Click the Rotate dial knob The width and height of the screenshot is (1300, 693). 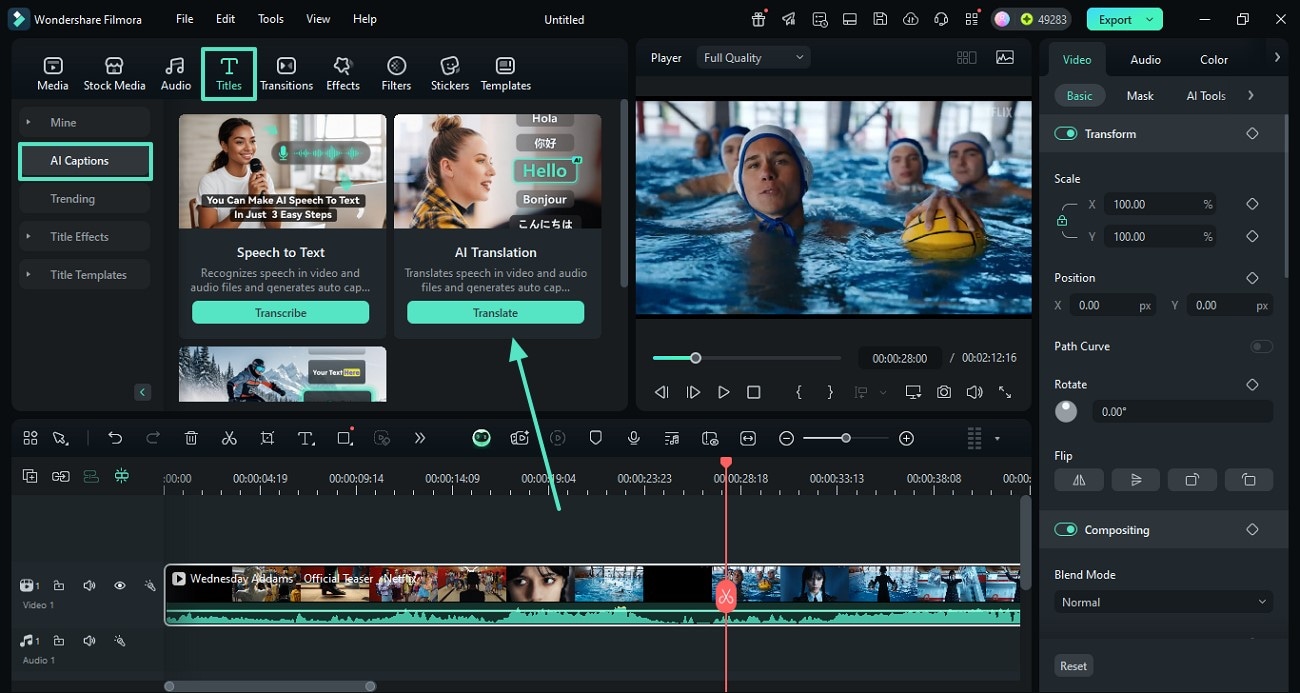pos(1066,411)
